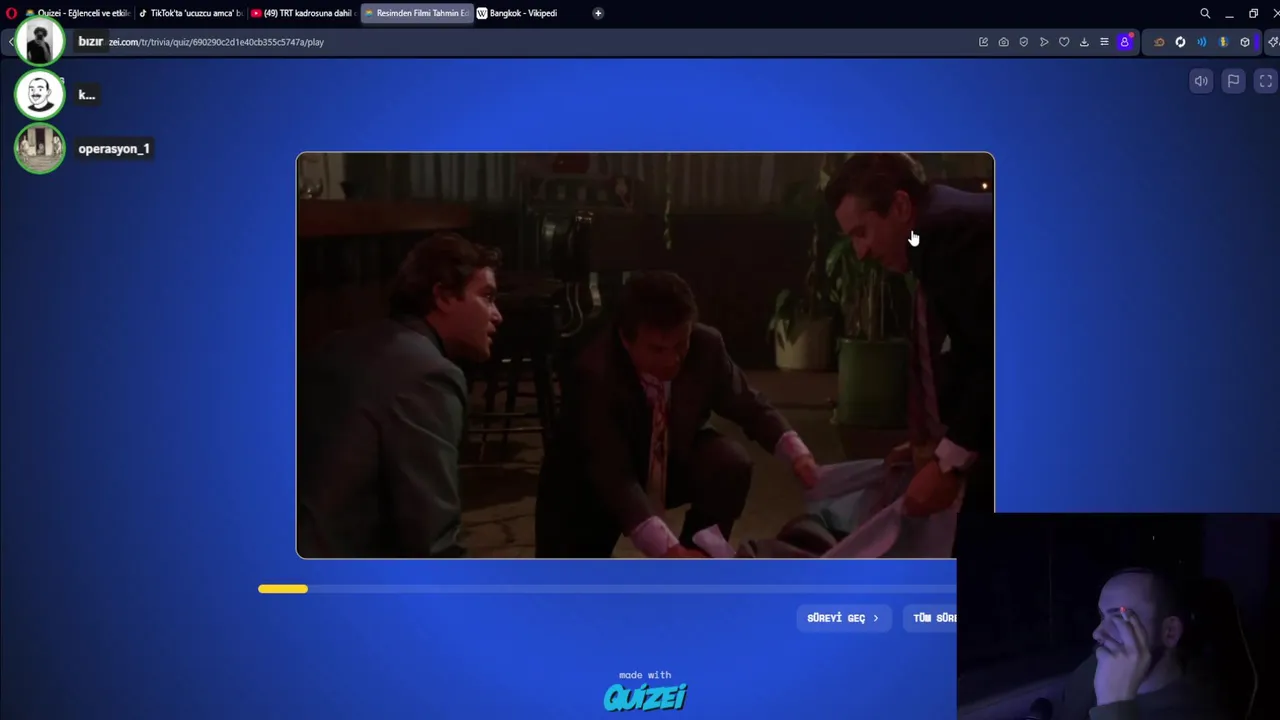The image size is (1280, 720).
Task: Enter fullscreen mode in quiz
Action: tap(1266, 81)
